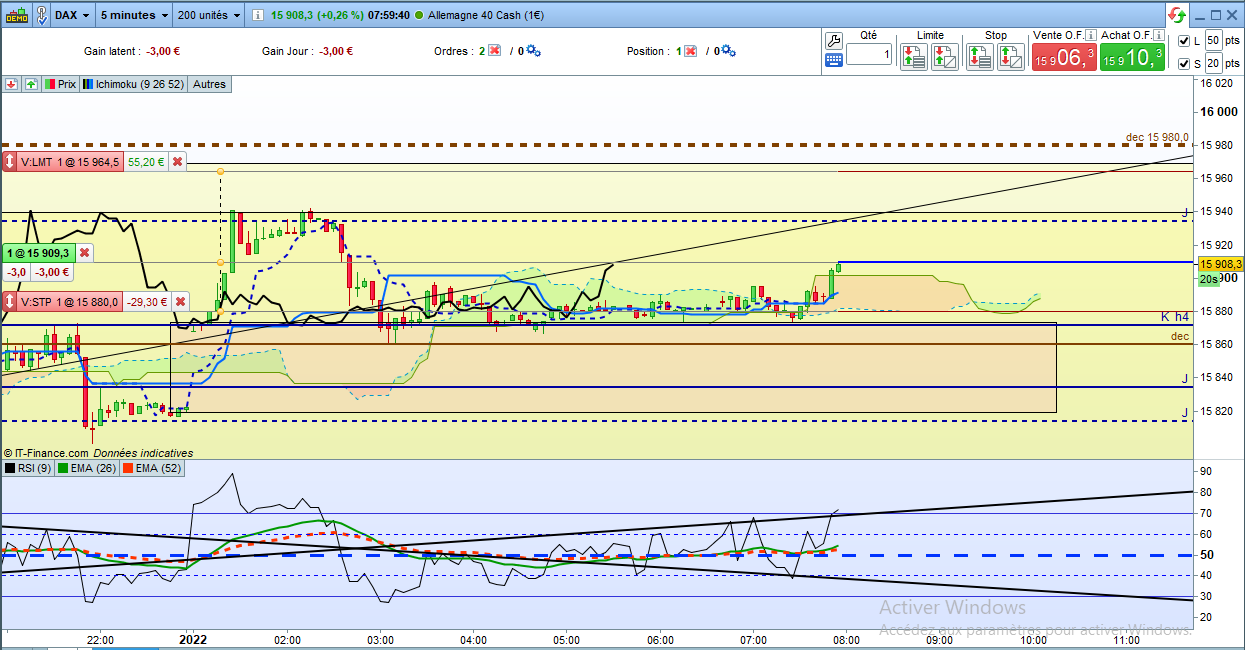
Task: Close position via red X next to Position
Action: point(690,51)
